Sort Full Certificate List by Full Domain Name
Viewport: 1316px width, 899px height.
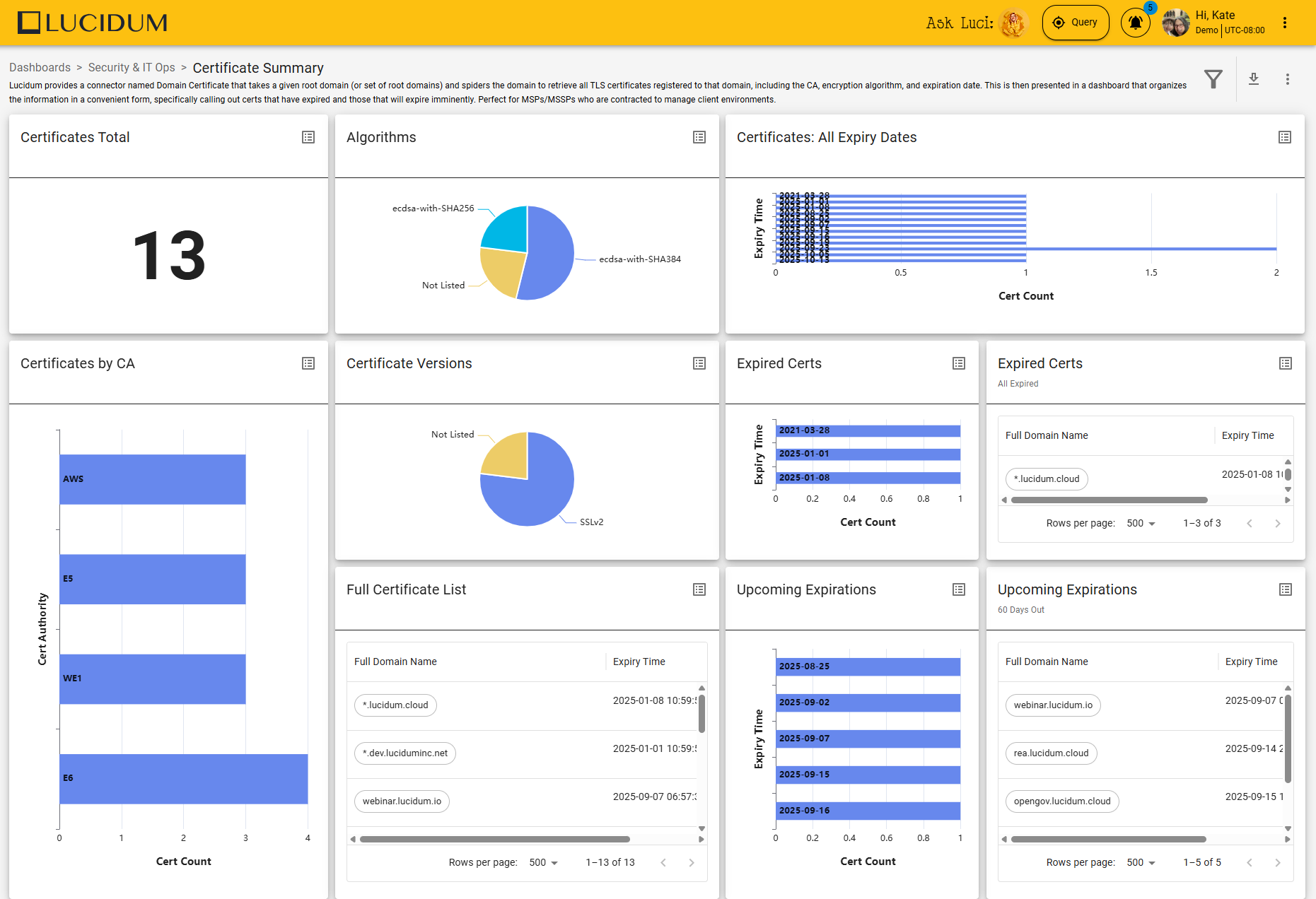(395, 662)
